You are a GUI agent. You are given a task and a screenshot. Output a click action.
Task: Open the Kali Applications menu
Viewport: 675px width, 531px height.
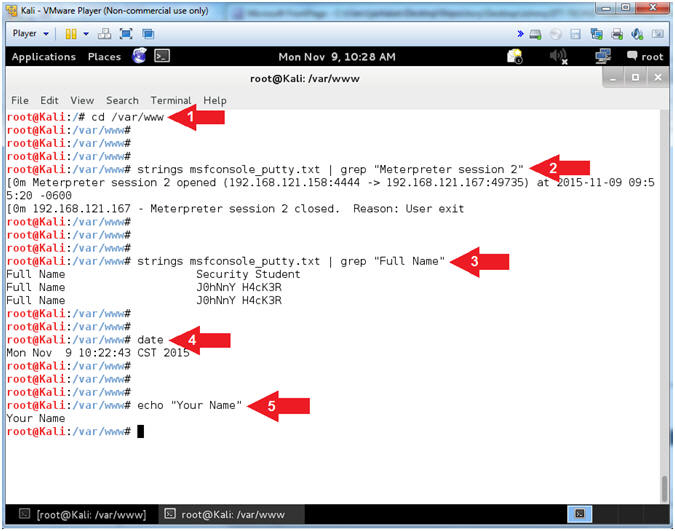pos(43,57)
